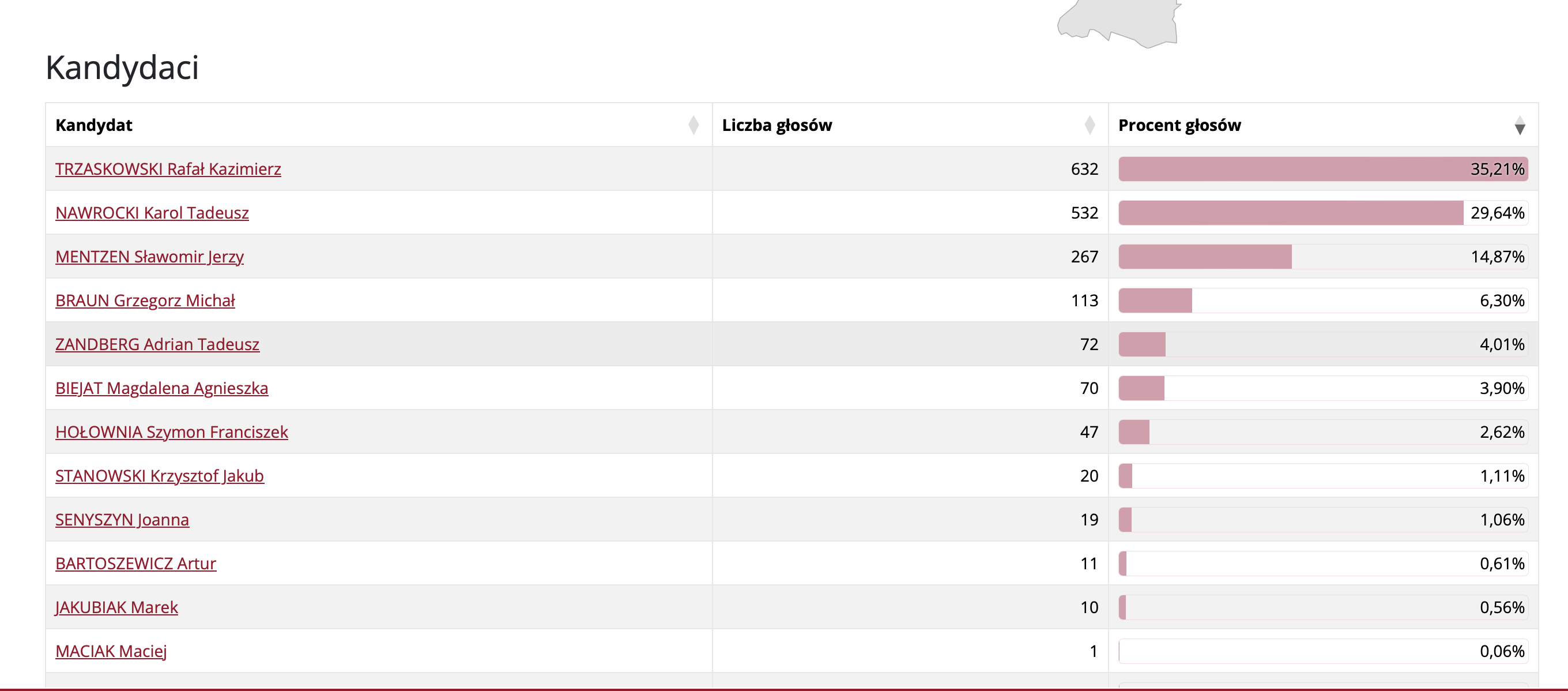
Task: Open NAWROCKI Karol Tadeusz candidate page
Action: click(x=152, y=212)
